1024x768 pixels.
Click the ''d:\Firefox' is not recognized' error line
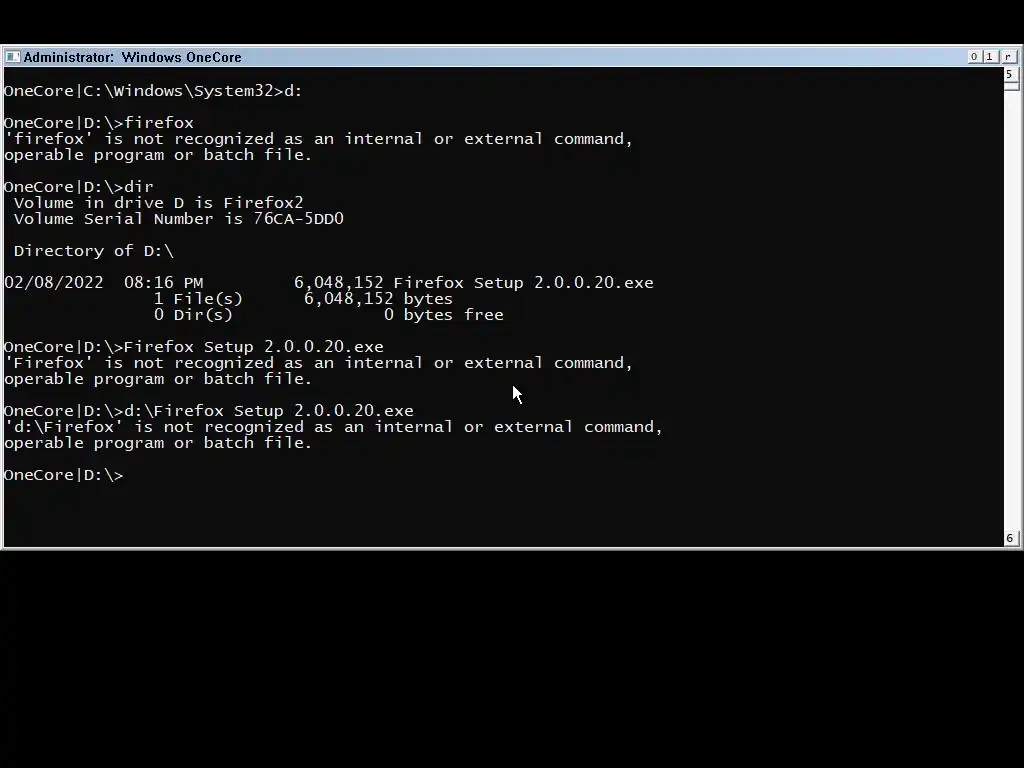[x=333, y=427]
